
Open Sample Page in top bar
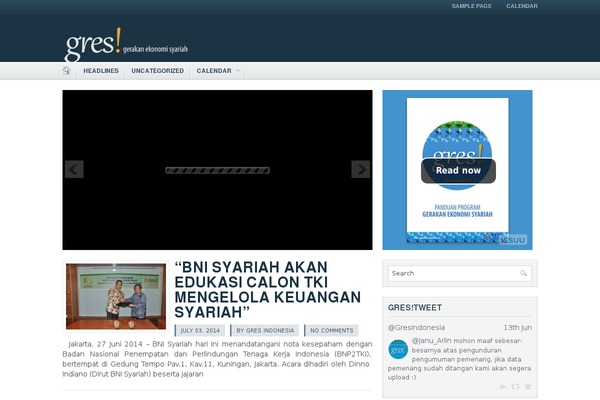click(471, 6)
